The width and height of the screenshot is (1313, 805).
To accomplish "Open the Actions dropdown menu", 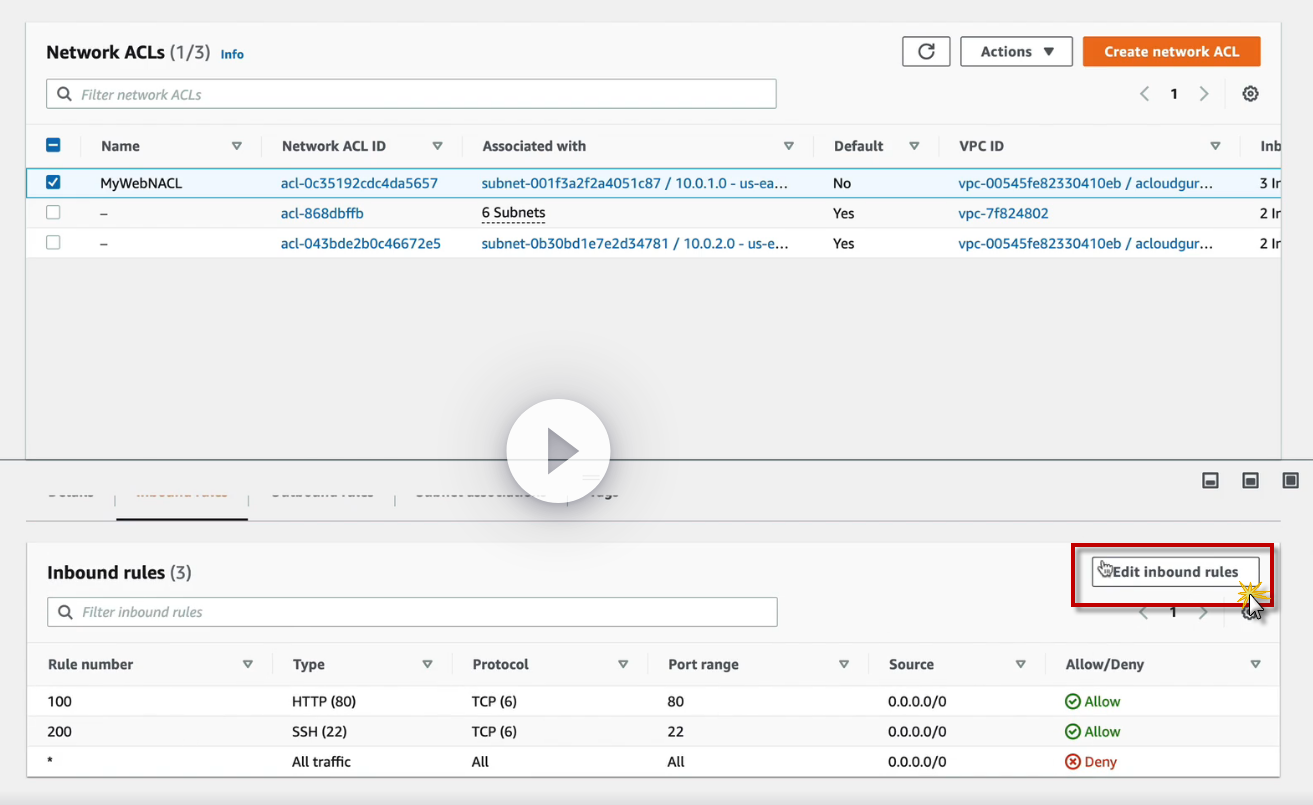I will pos(1016,52).
